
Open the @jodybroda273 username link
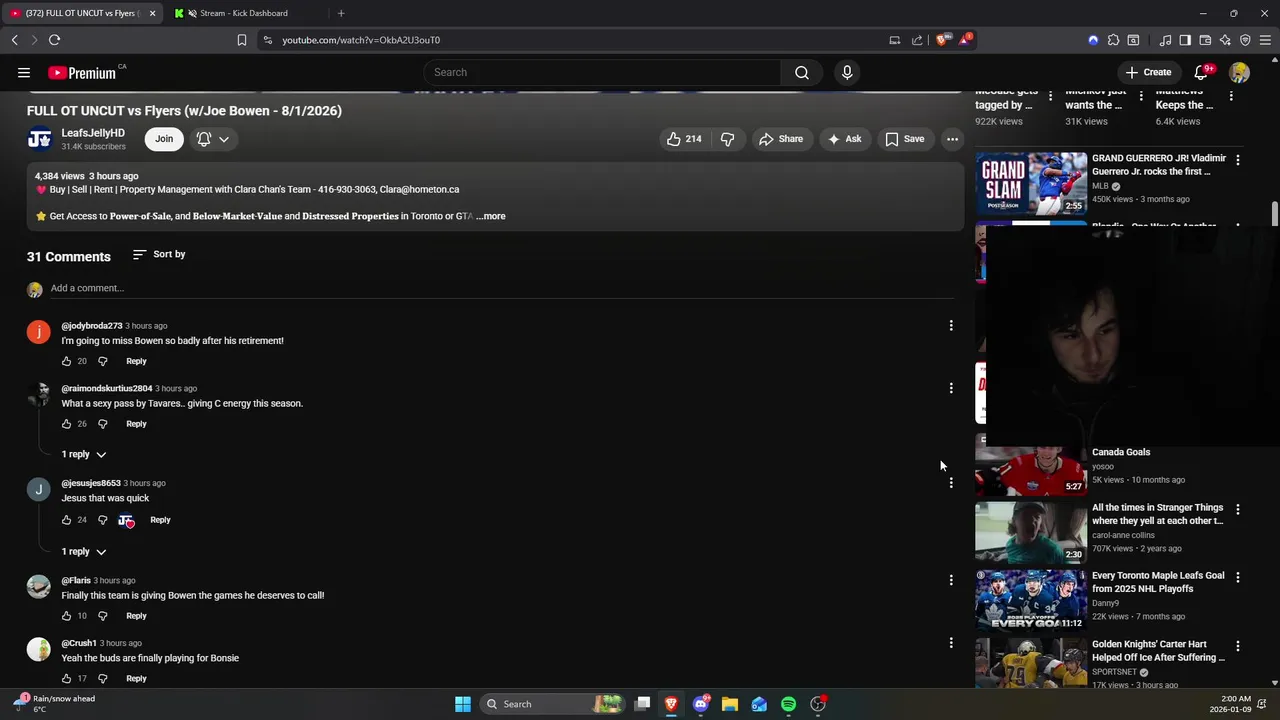pos(92,326)
